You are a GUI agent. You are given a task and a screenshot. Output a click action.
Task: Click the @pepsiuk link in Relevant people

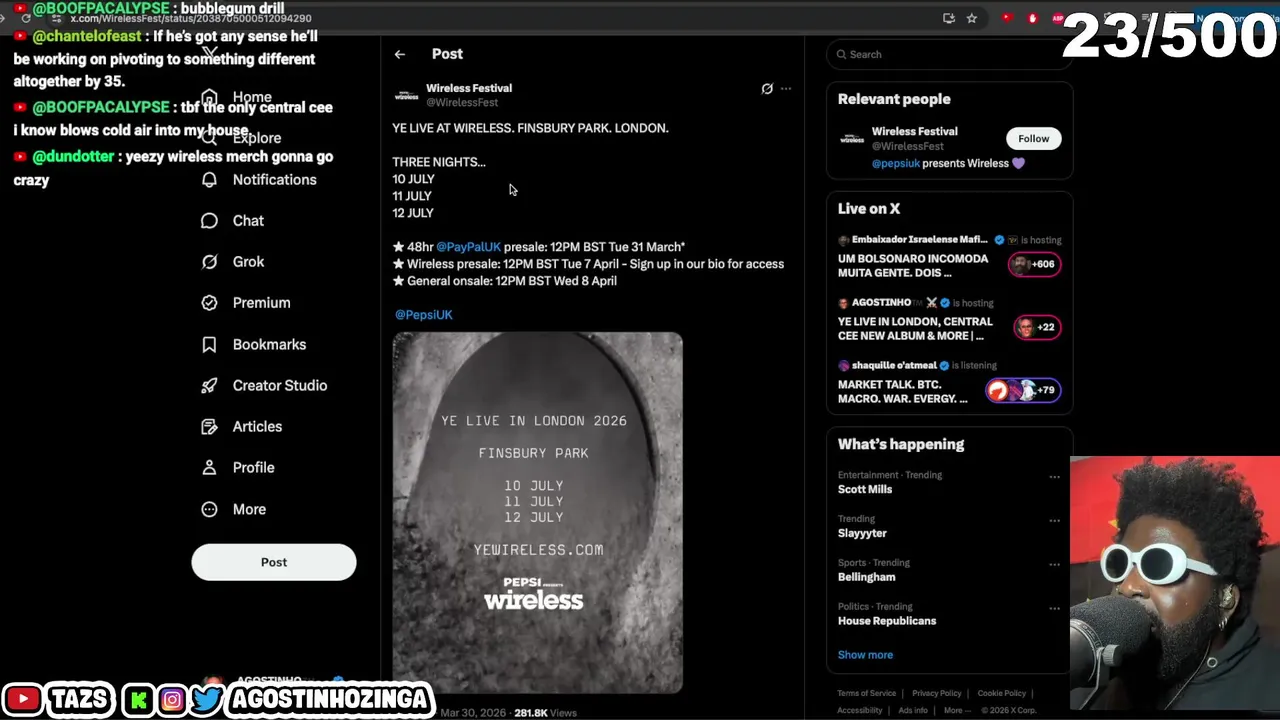[x=895, y=164]
